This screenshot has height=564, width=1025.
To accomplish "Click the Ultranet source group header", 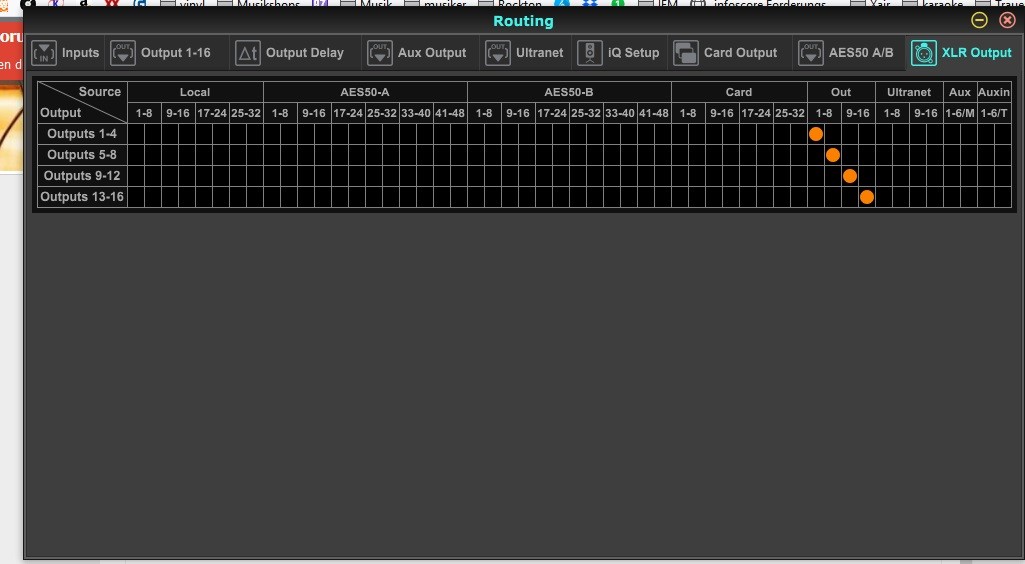I will click(909, 92).
